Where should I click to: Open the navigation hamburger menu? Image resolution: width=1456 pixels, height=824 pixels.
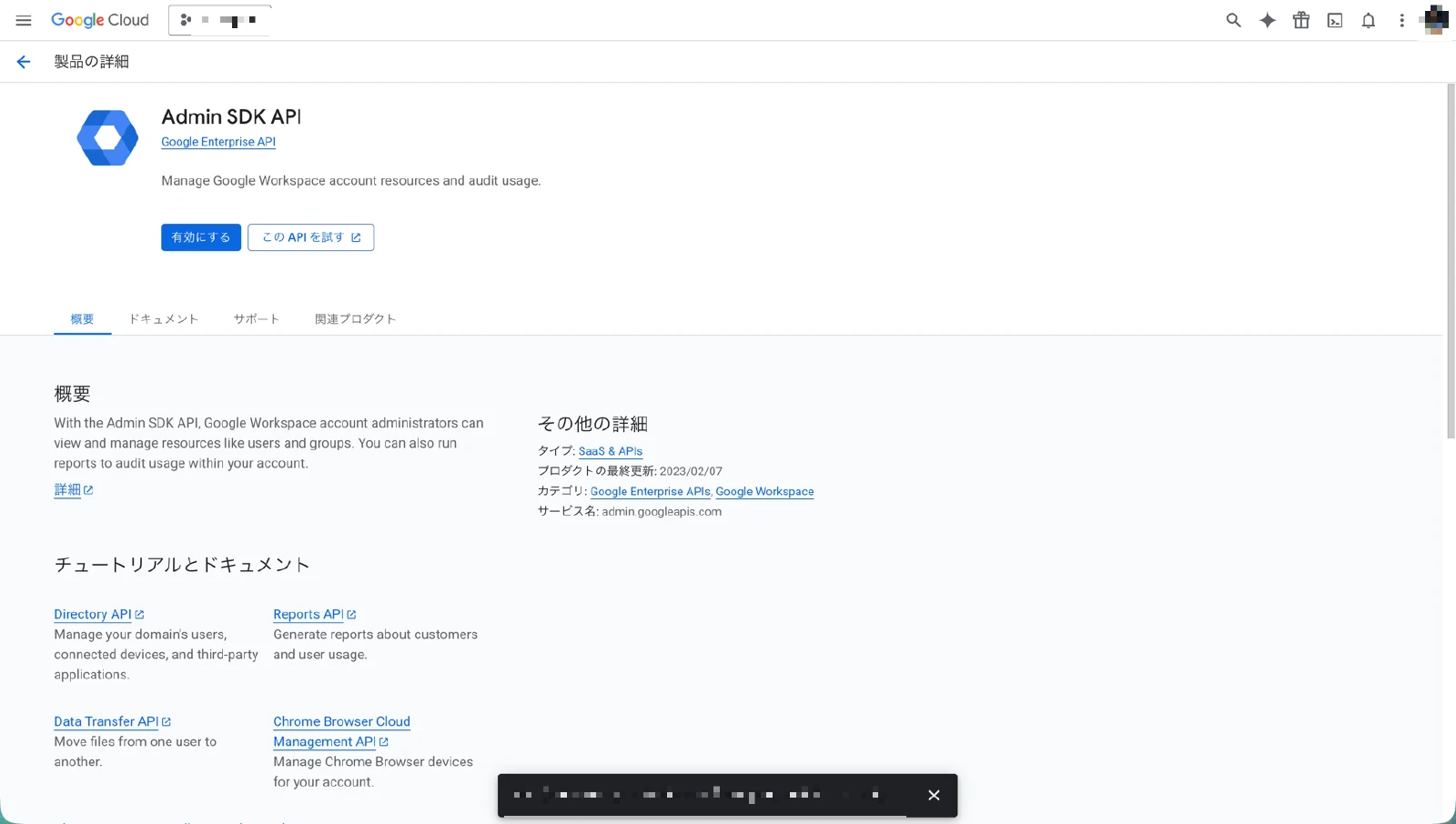click(24, 20)
